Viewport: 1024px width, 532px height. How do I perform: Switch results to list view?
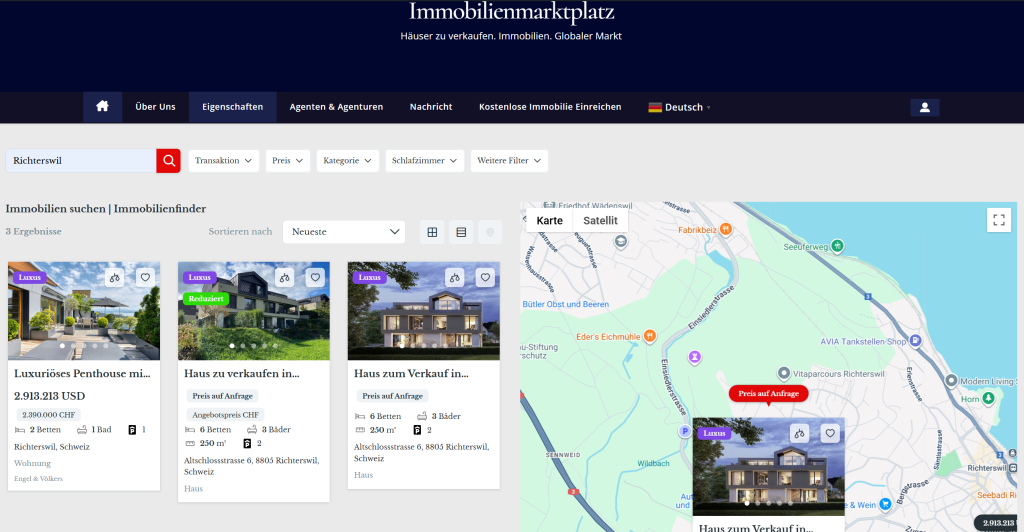461,232
